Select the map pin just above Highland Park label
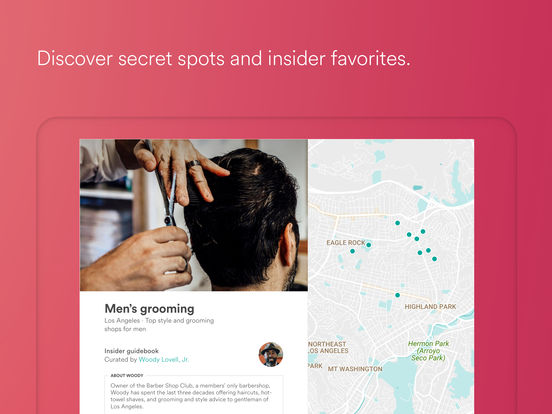 tap(397, 295)
